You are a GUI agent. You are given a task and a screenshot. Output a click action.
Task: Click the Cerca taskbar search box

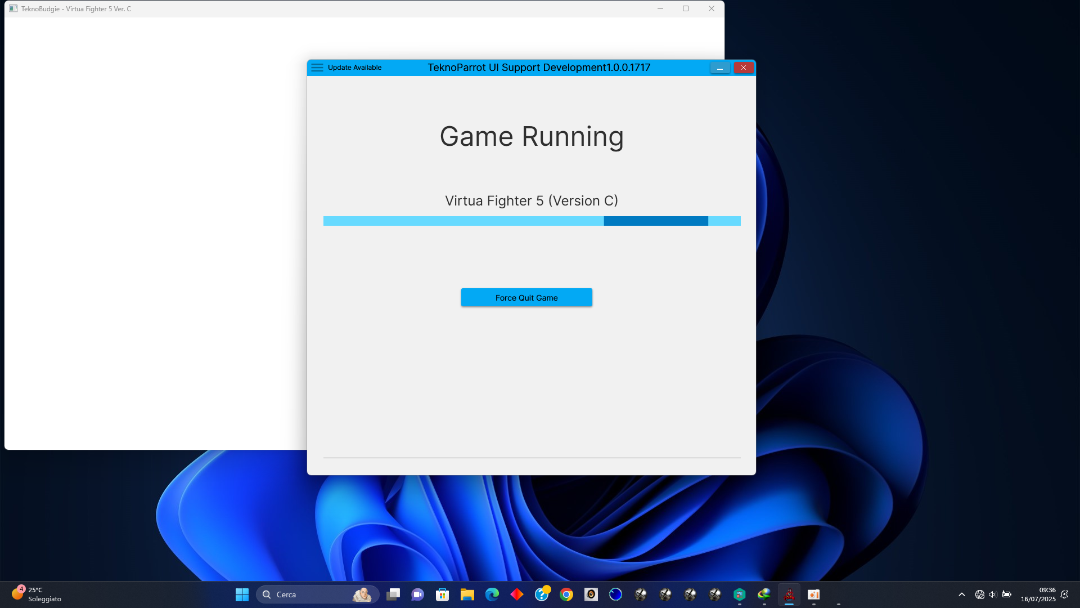pos(317,594)
